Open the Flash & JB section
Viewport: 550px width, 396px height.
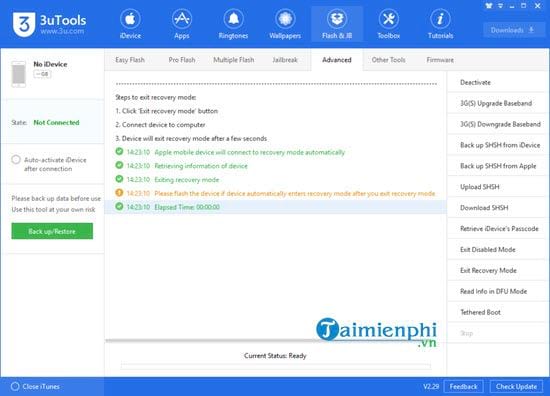337,24
